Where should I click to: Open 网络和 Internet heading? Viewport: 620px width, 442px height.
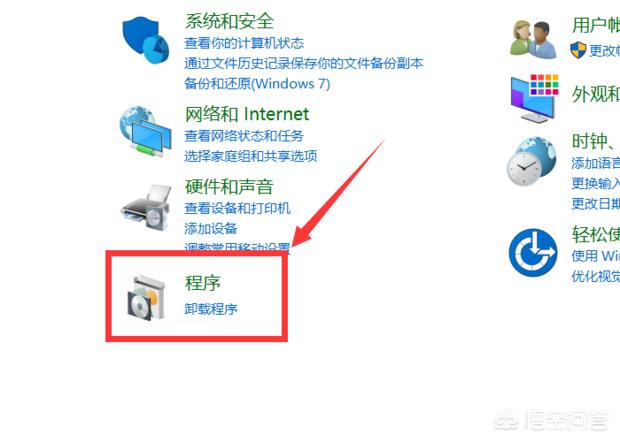(x=247, y=114)
